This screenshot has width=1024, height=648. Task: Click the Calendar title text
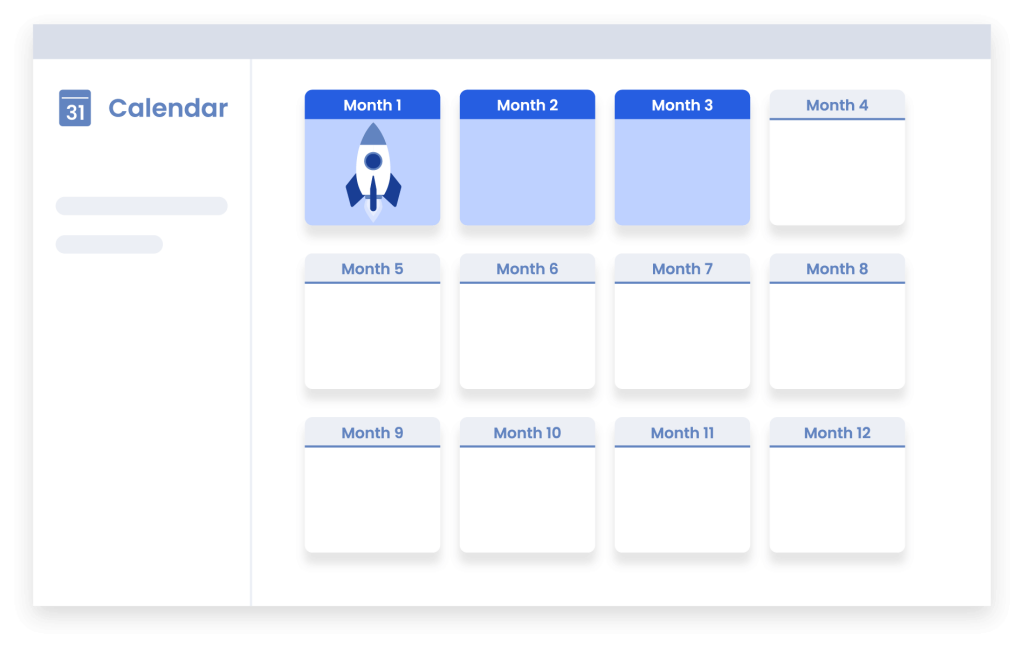(x=168, y=108)
